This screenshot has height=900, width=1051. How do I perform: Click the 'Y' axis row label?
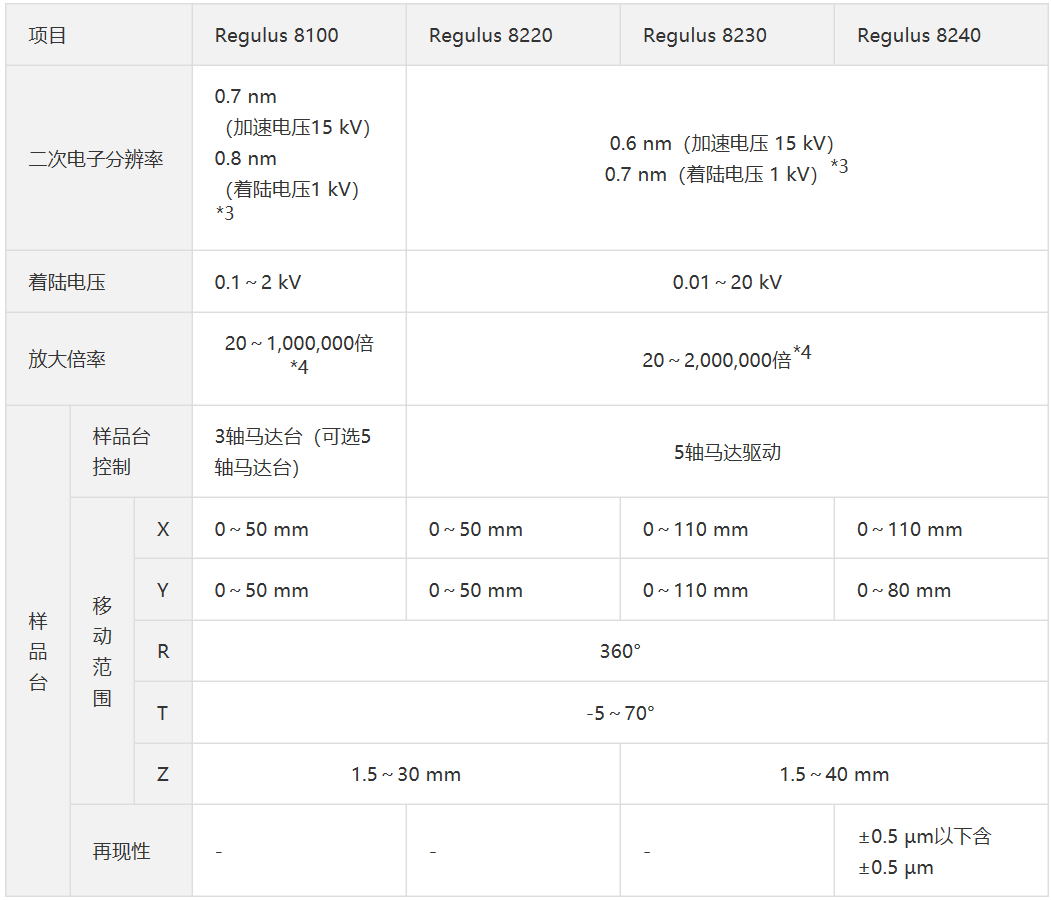pyautogui.click(x=163, y=590)
